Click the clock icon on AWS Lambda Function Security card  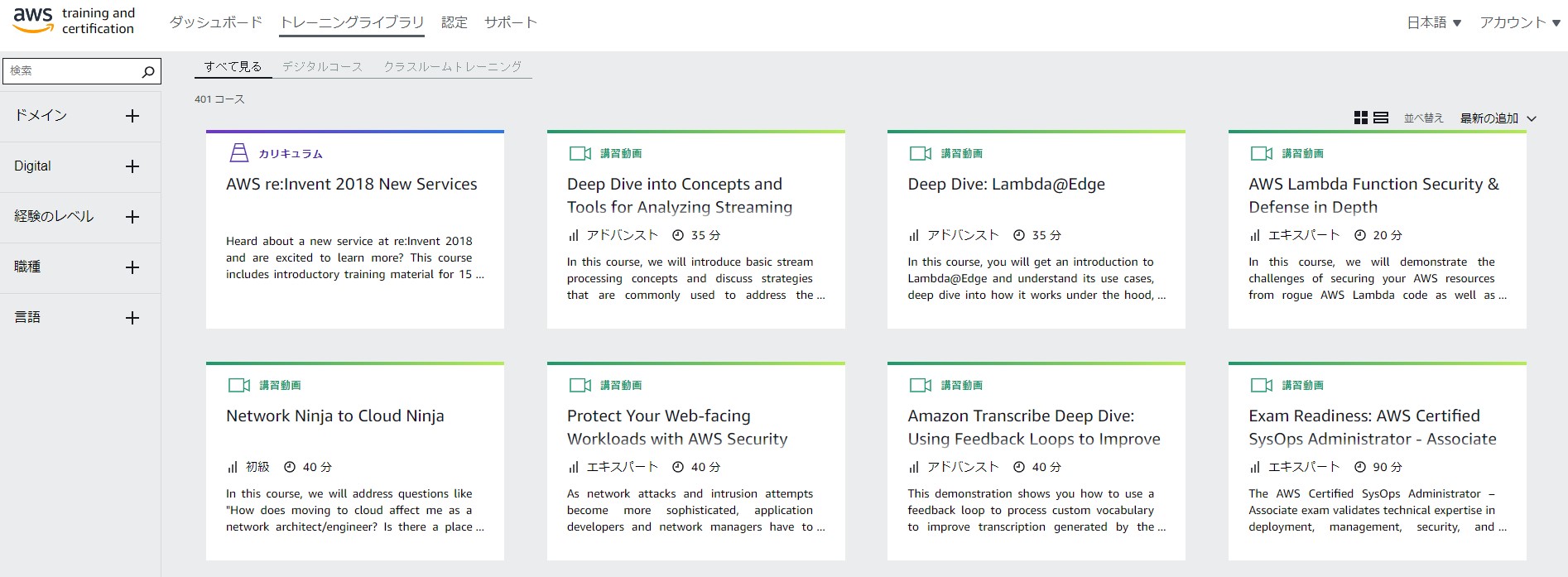[x=1360, y=235]
